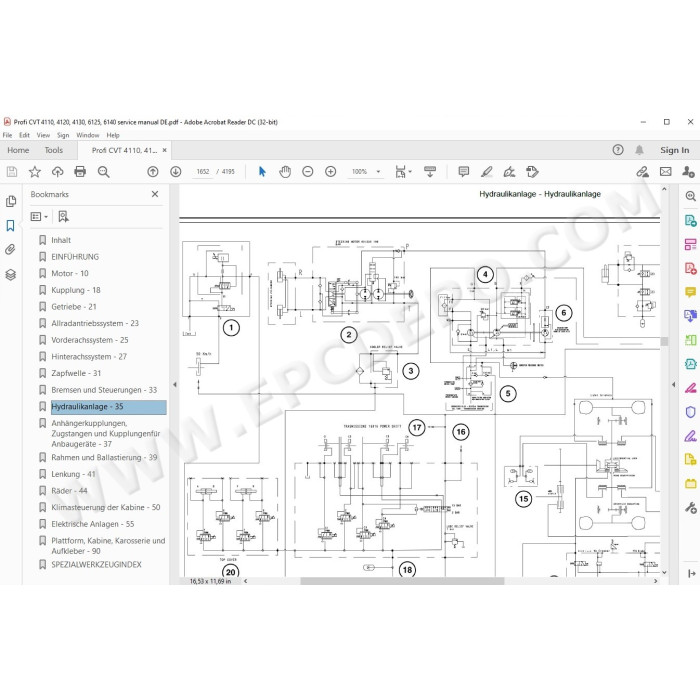700x700 pixels.
Task: Click the Zoom in plus icon
Action: pos(330,171)
